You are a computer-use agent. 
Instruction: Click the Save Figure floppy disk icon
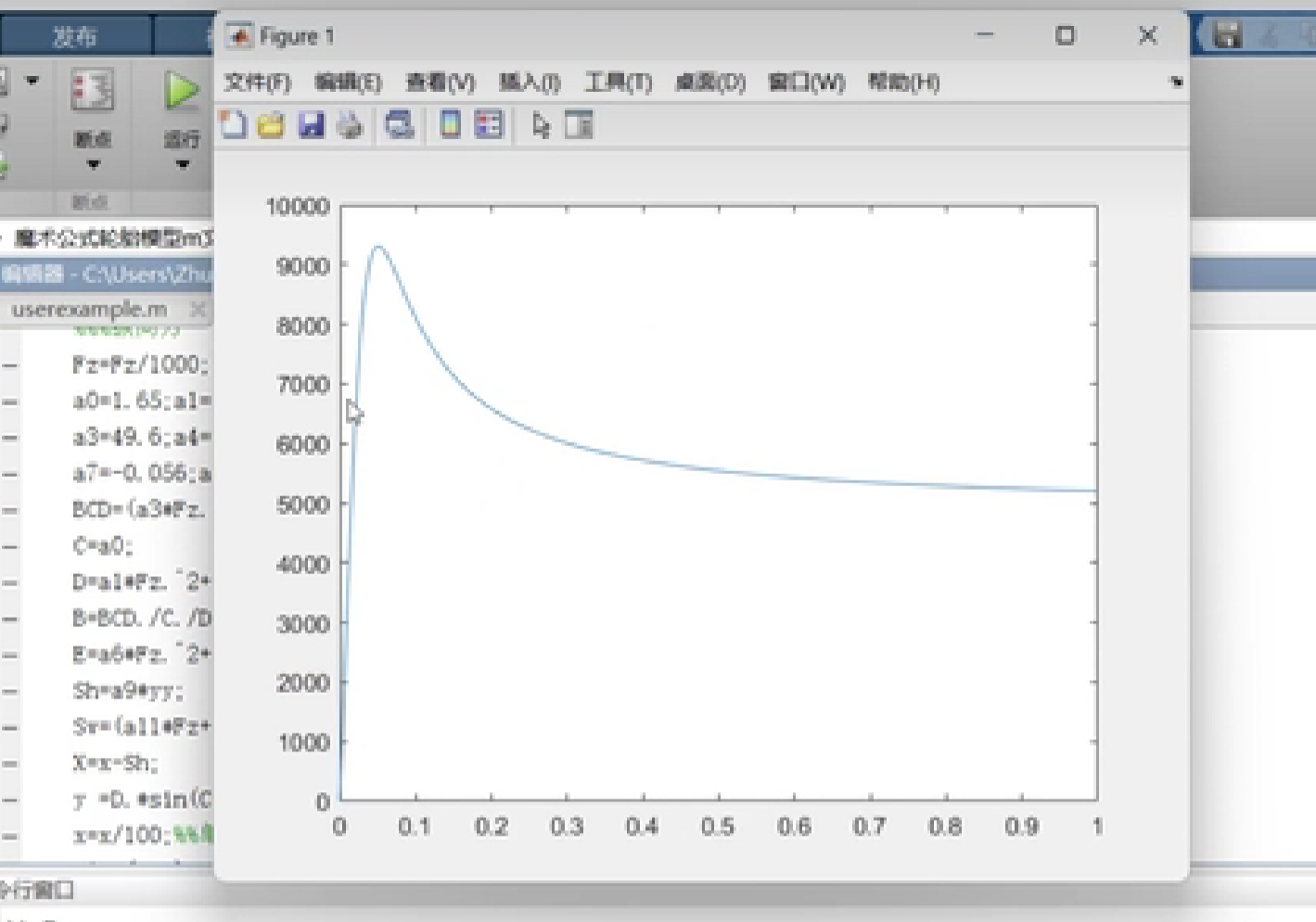[x=311, y=124]
